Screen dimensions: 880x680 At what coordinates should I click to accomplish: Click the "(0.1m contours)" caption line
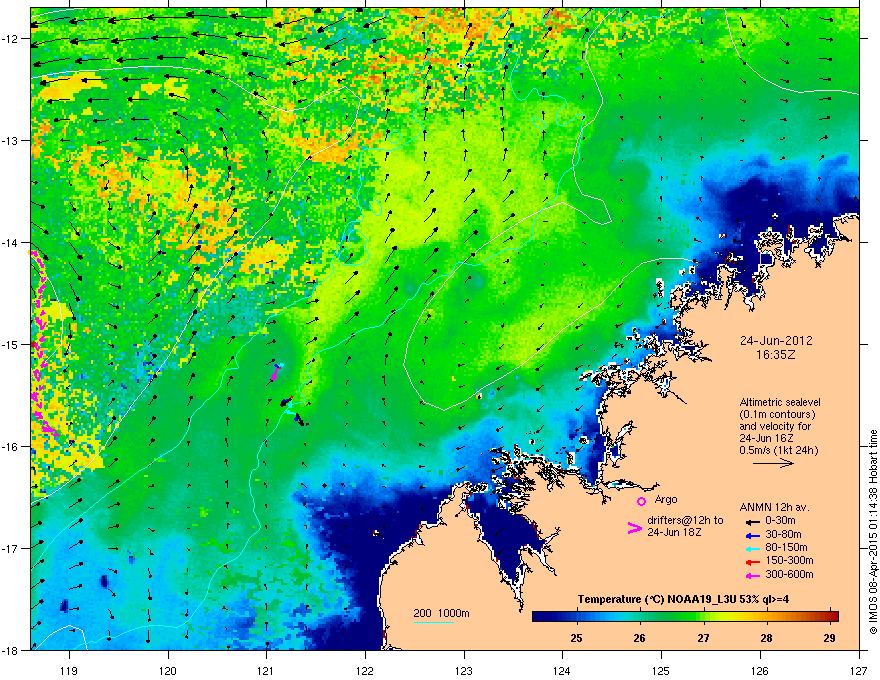777,415
